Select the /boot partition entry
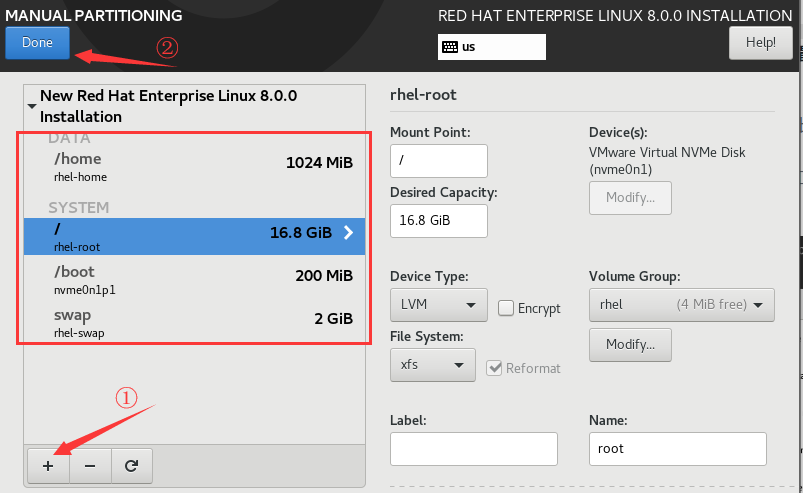Viewport: 803px width, 493px height. [190, 281]
